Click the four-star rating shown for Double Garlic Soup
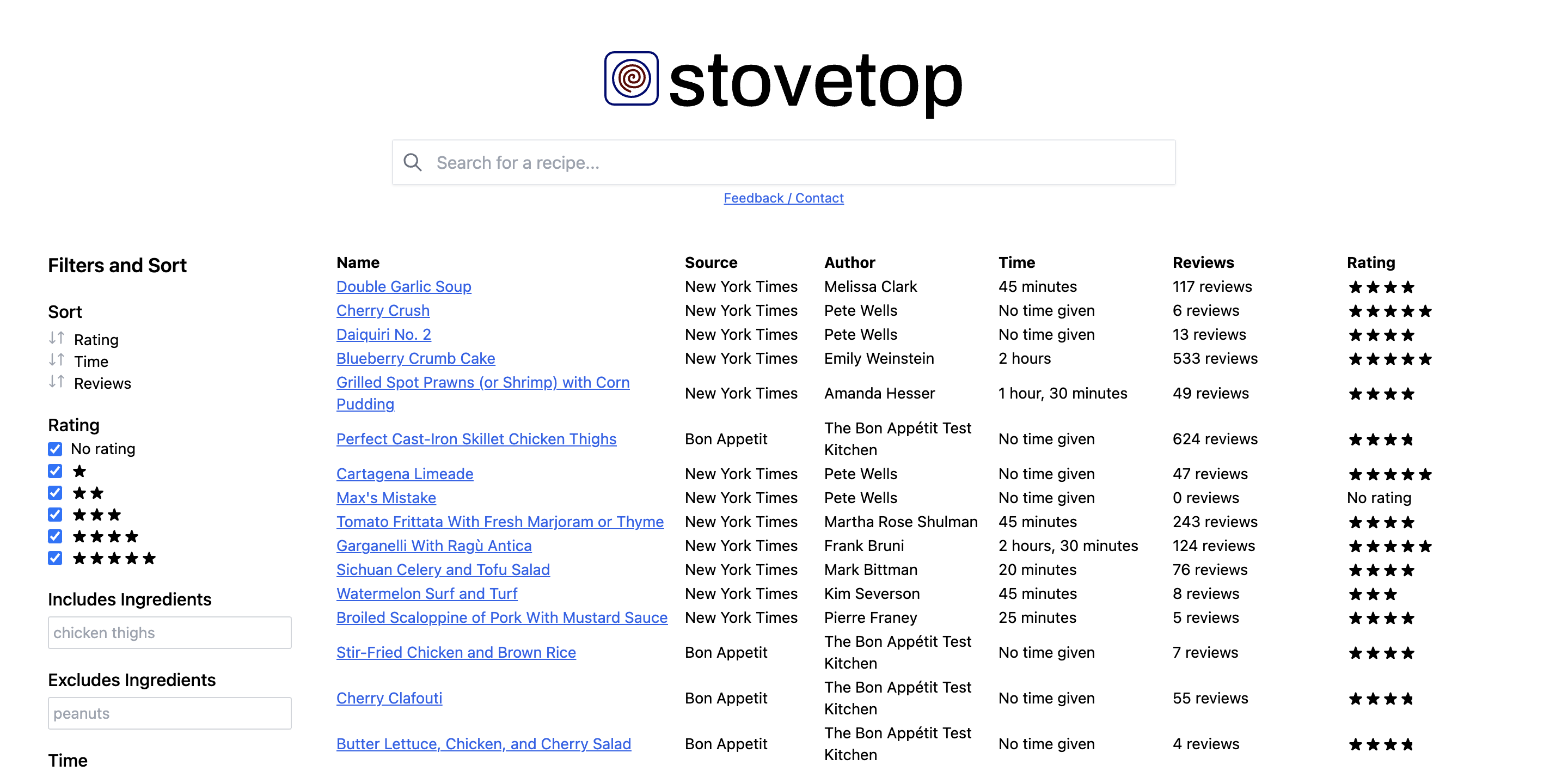Viewport: 1568px width, 771px height. (1382, 286)
